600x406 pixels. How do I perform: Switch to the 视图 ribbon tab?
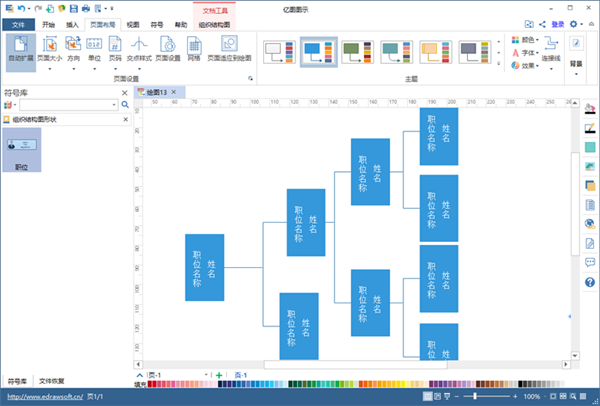tap(133, 23)
